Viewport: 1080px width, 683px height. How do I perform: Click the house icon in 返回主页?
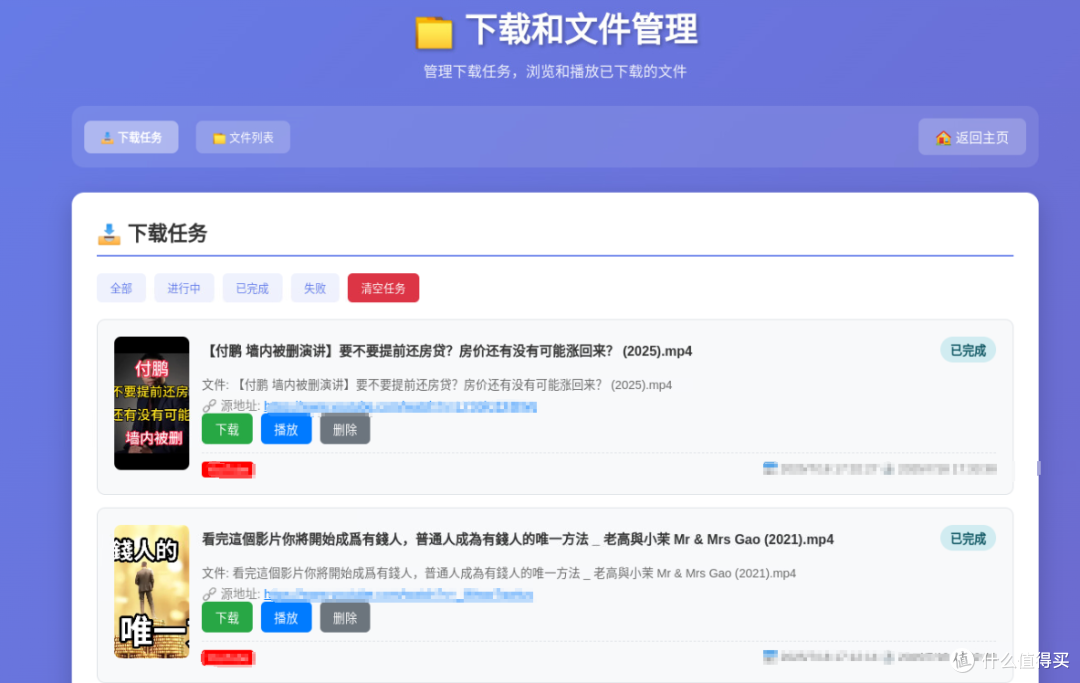[943, 138]
